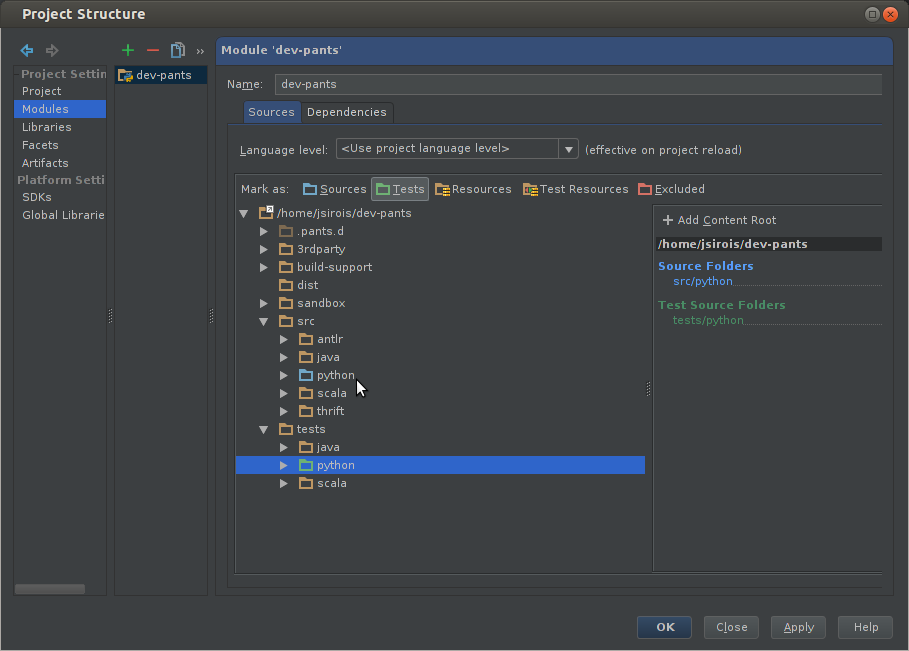Expand the python folder under src
The width and height of the screenshot is (909, 651).
click(283, 375)
